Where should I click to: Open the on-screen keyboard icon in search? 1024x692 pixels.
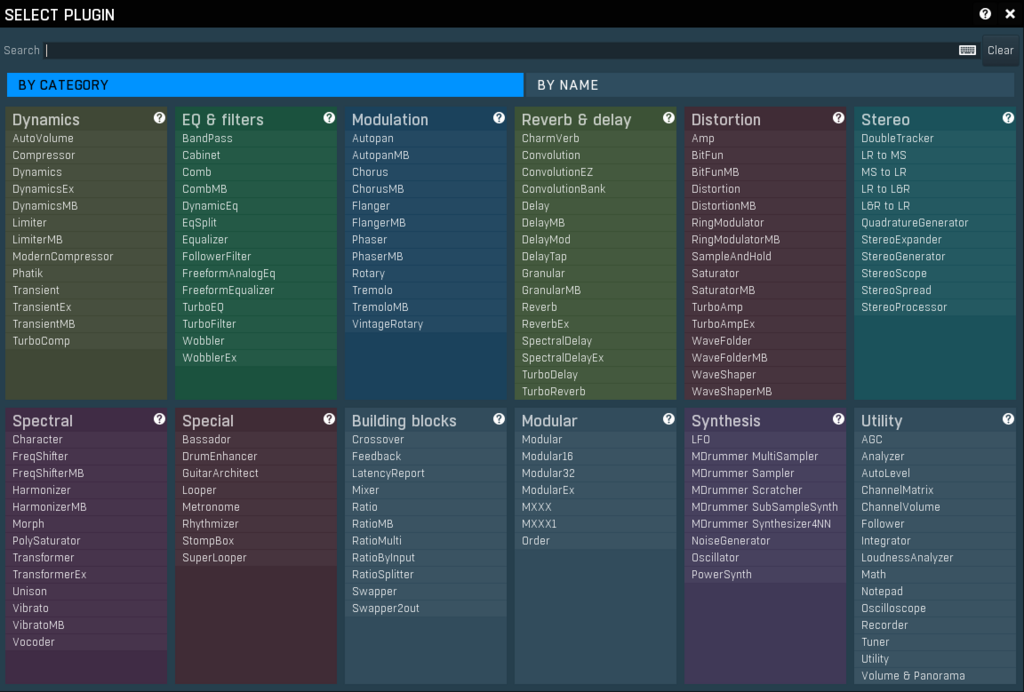coord(967,50)
